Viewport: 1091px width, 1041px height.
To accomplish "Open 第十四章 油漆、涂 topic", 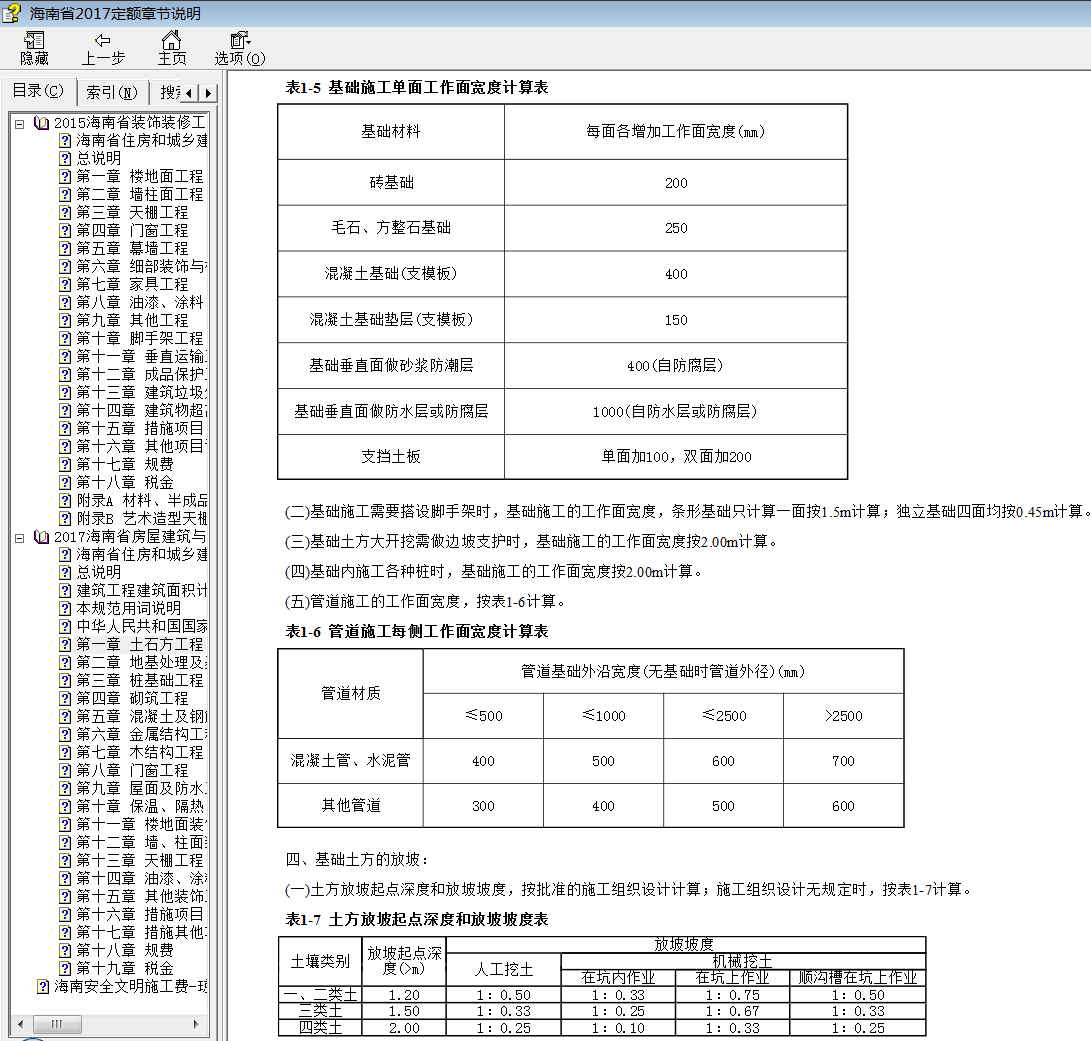I will pos(141,880).
